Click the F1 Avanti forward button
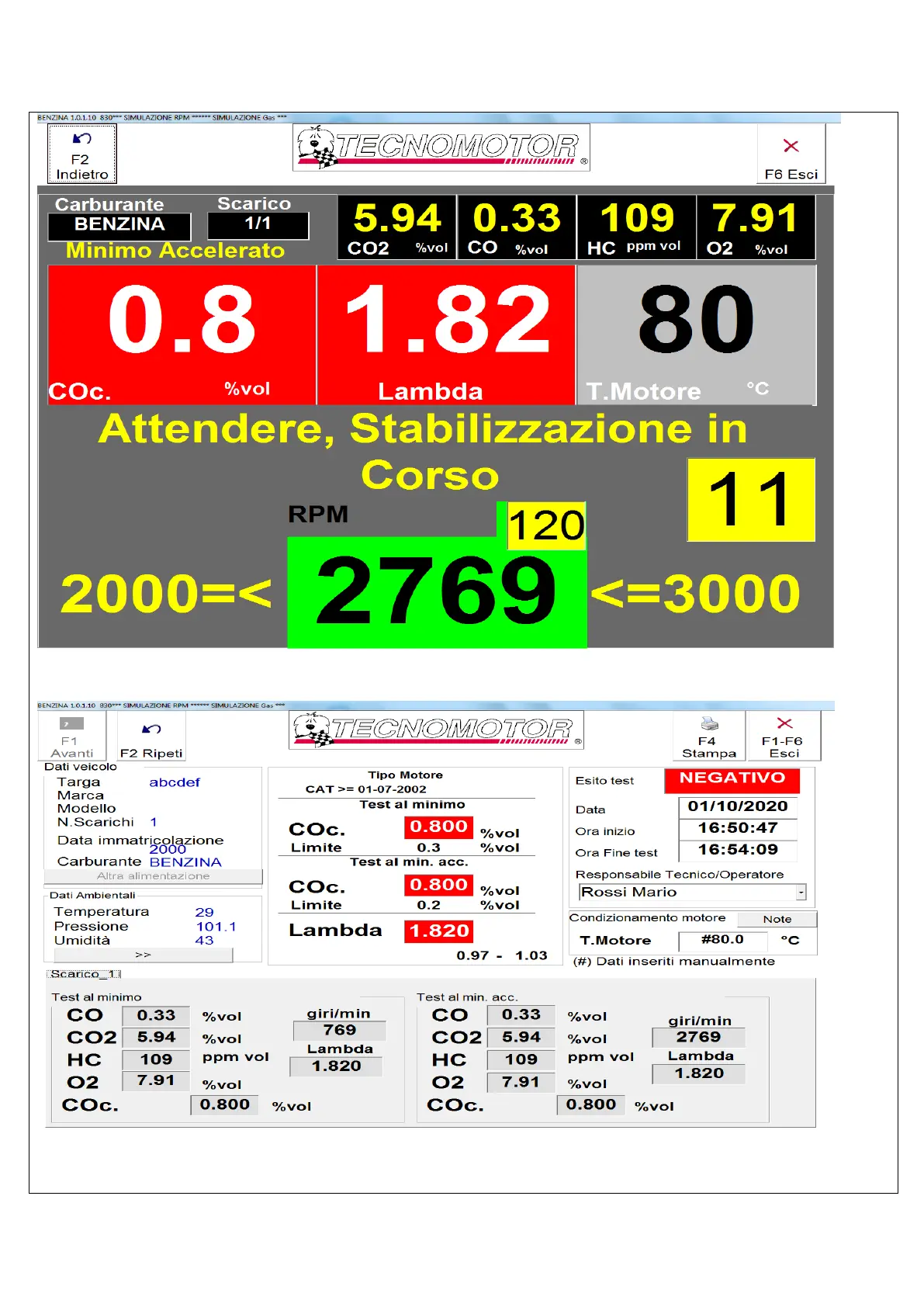924x1307 pixels. pyautogui.click(x=72, y=737)
